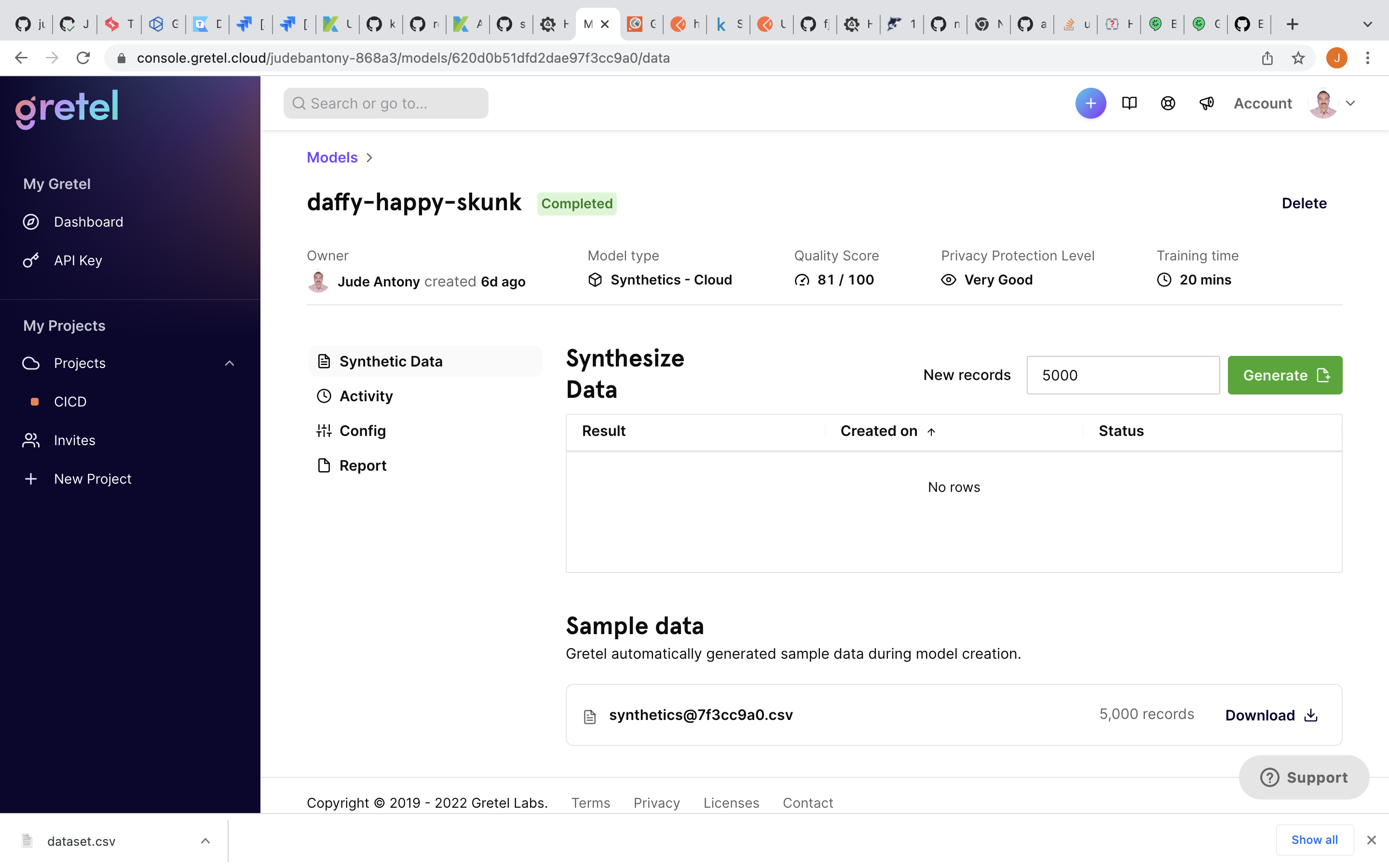Open the Terms link

[591, 802]
